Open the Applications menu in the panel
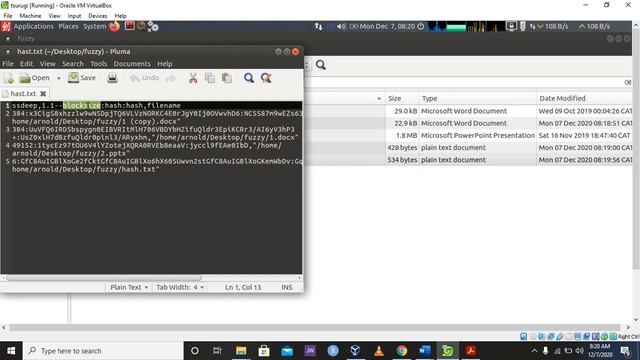Viewport: 640px width, 360px height. point(33,26)
